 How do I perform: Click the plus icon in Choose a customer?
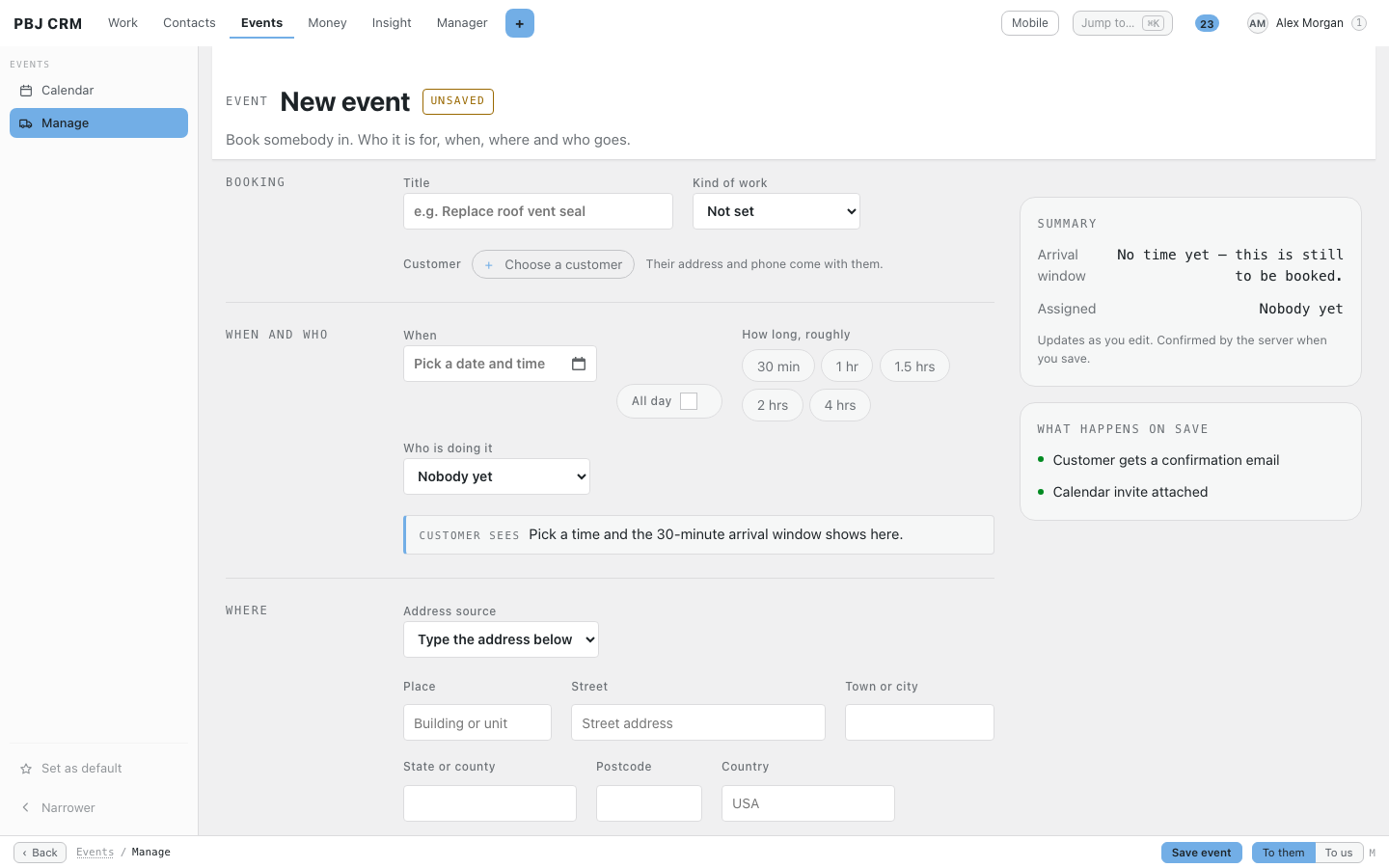[489, 265]
